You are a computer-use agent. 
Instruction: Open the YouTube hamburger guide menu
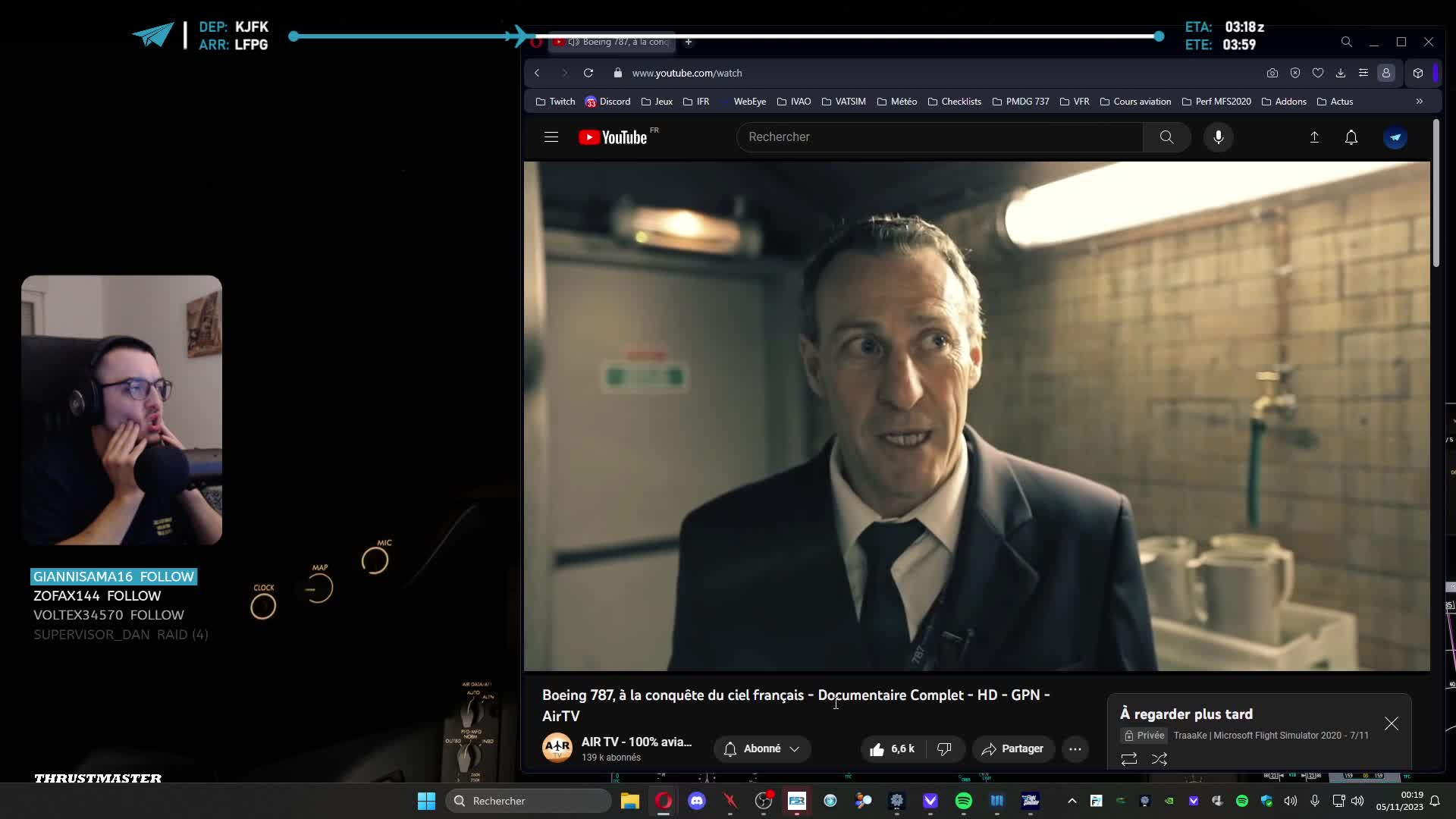click(x=551, y=137)
